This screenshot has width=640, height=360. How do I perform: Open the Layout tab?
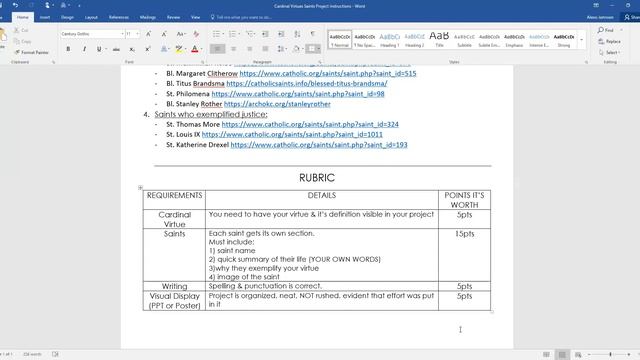(x=91, y=17)
